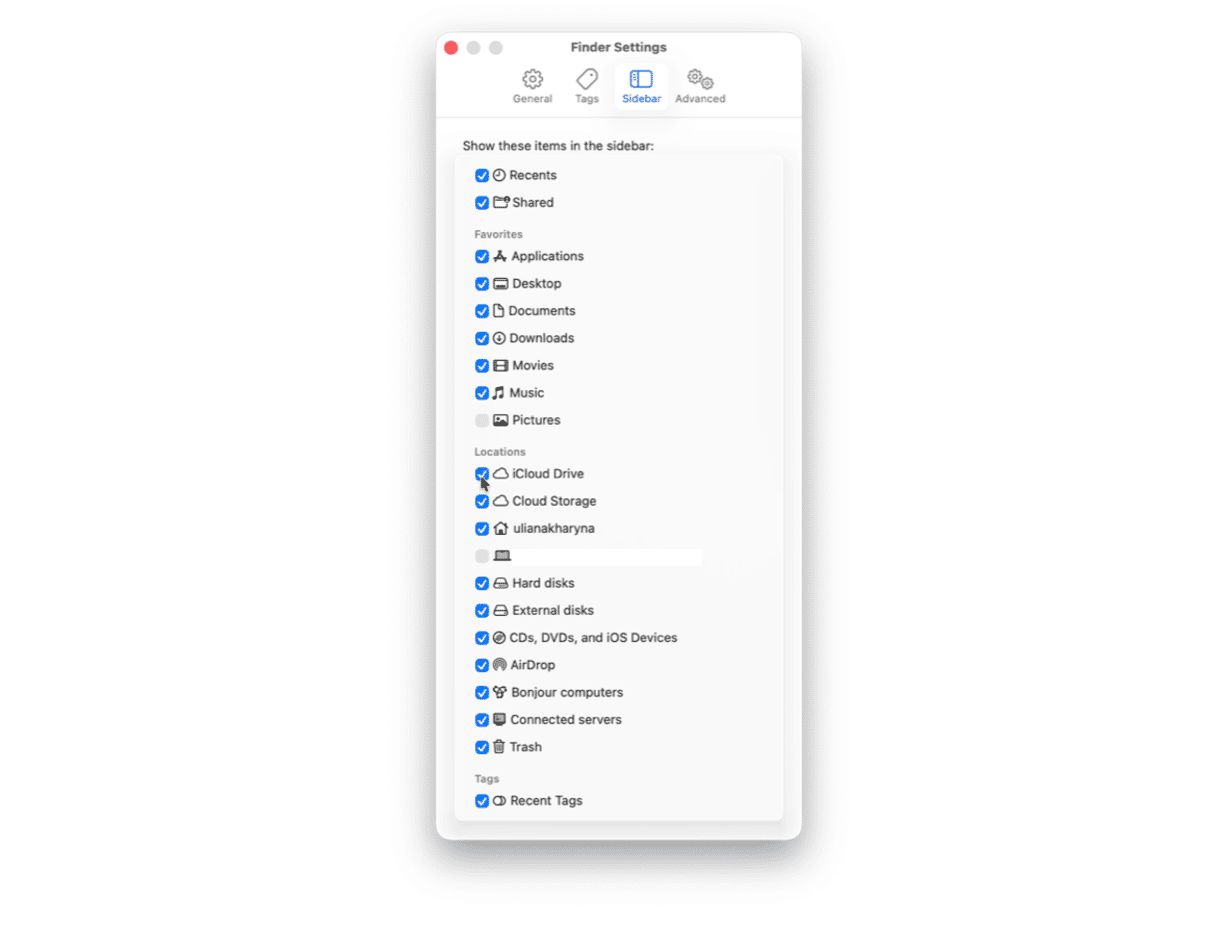
Task: Click the Recent Tags label
Action: tap(546, 801)
